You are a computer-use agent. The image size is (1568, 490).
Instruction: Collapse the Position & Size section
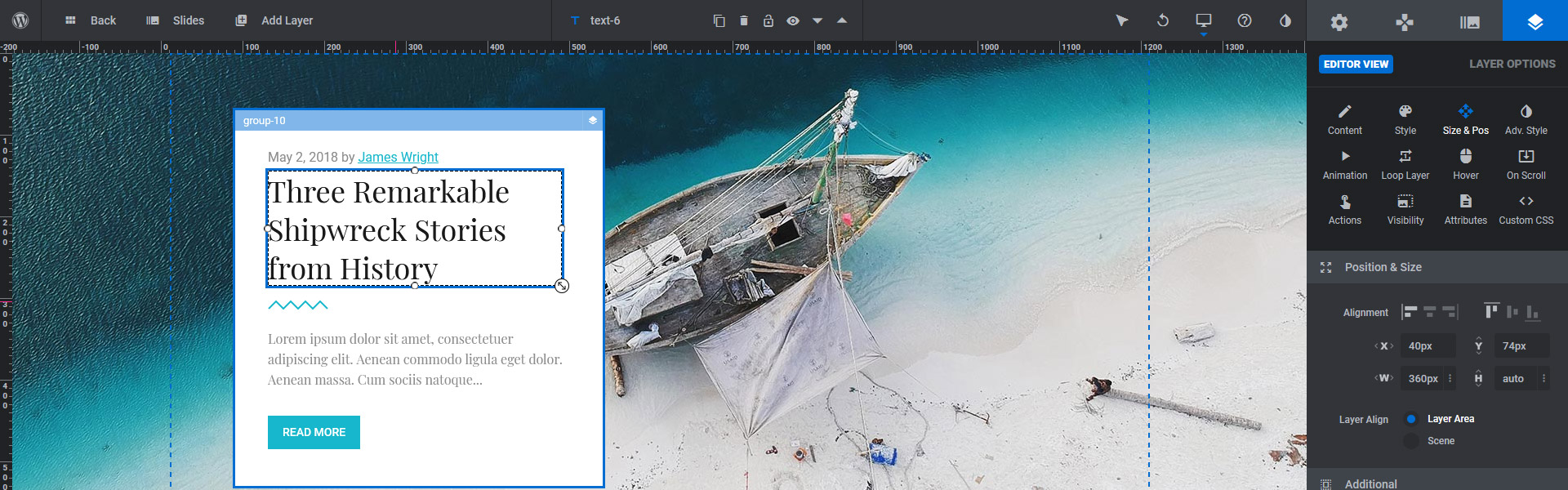[1437, 267]
